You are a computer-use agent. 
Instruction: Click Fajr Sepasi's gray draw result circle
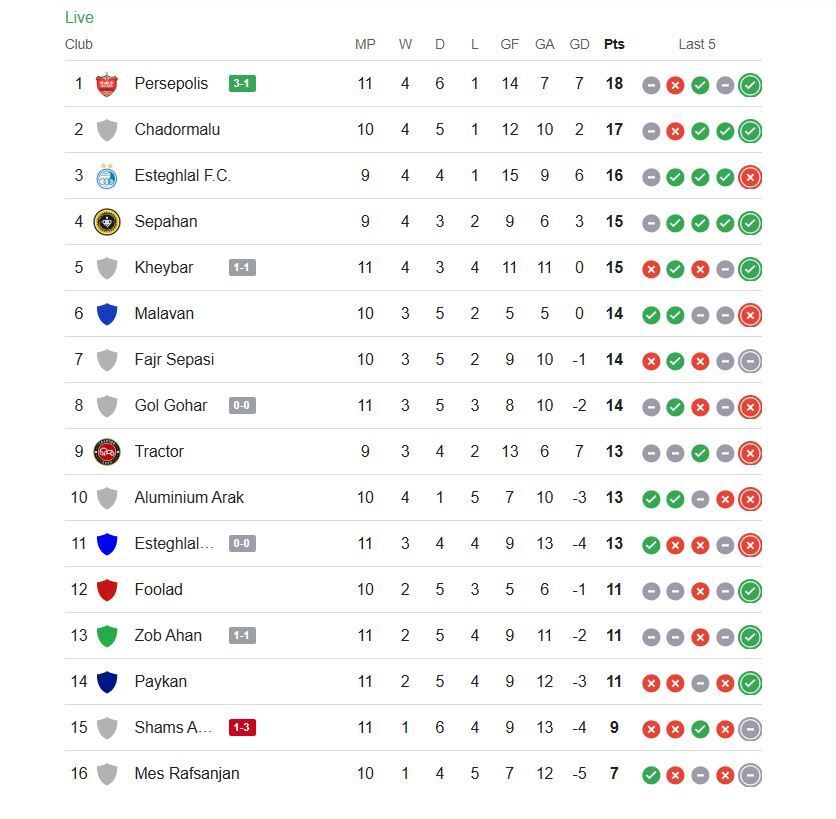(x=749, y=360)
